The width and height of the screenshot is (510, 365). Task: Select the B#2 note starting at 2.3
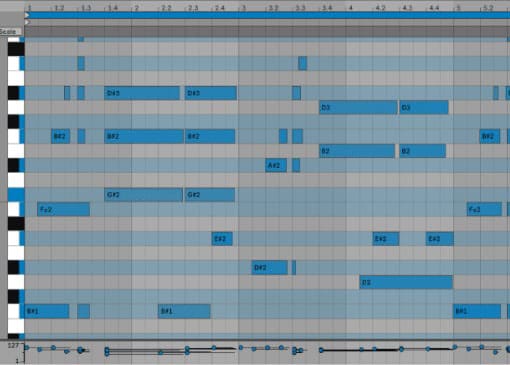(x=210, y=136)
